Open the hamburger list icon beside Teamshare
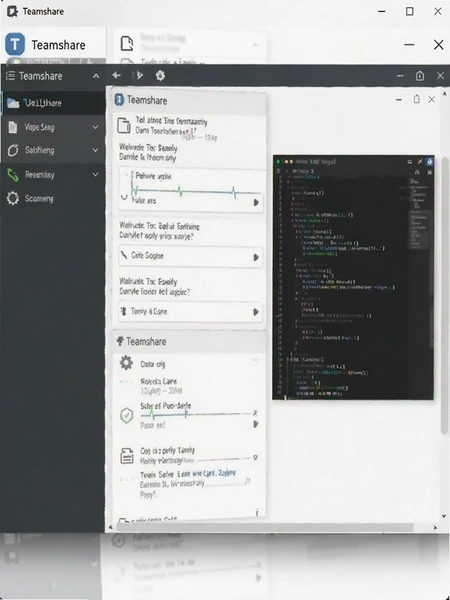 pyautogui.click(x=10, y=76)
